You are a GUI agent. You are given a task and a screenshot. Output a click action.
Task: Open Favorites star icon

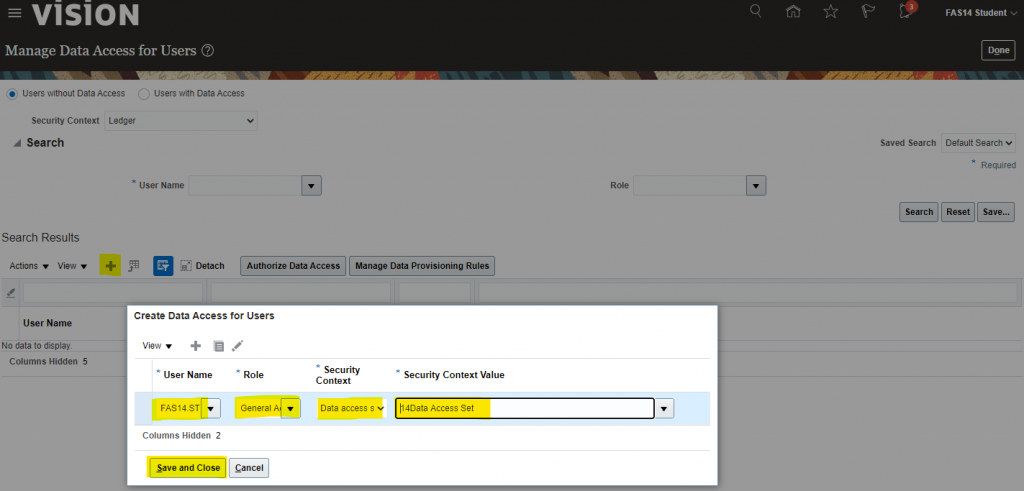click(x=830, y=12)
